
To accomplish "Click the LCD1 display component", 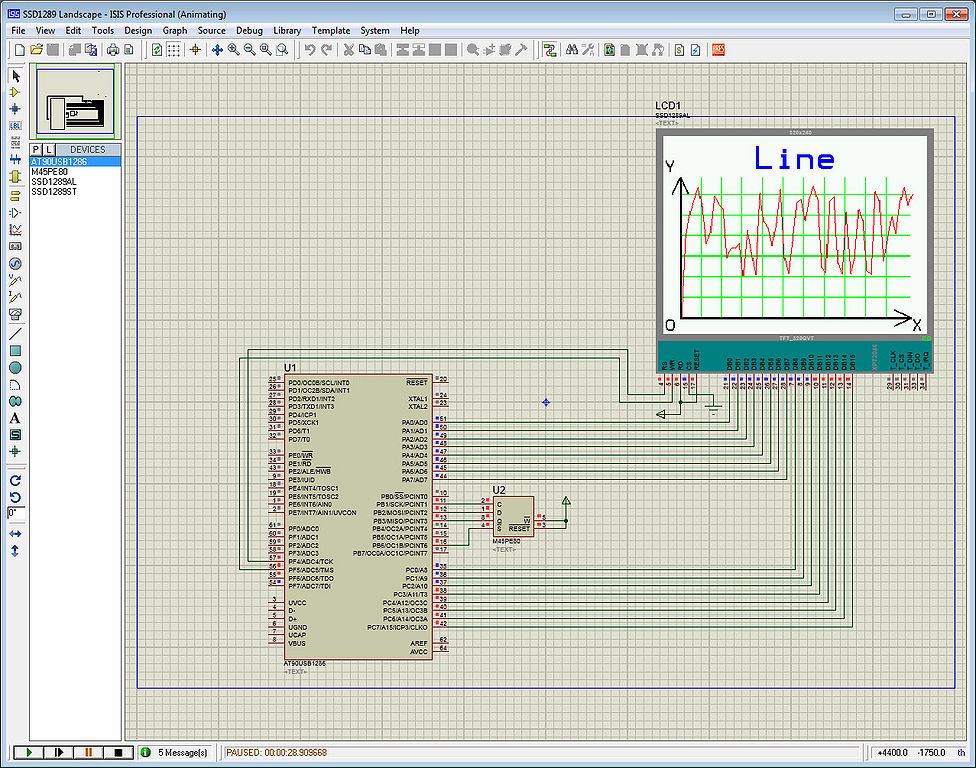I will click(795, 250).
